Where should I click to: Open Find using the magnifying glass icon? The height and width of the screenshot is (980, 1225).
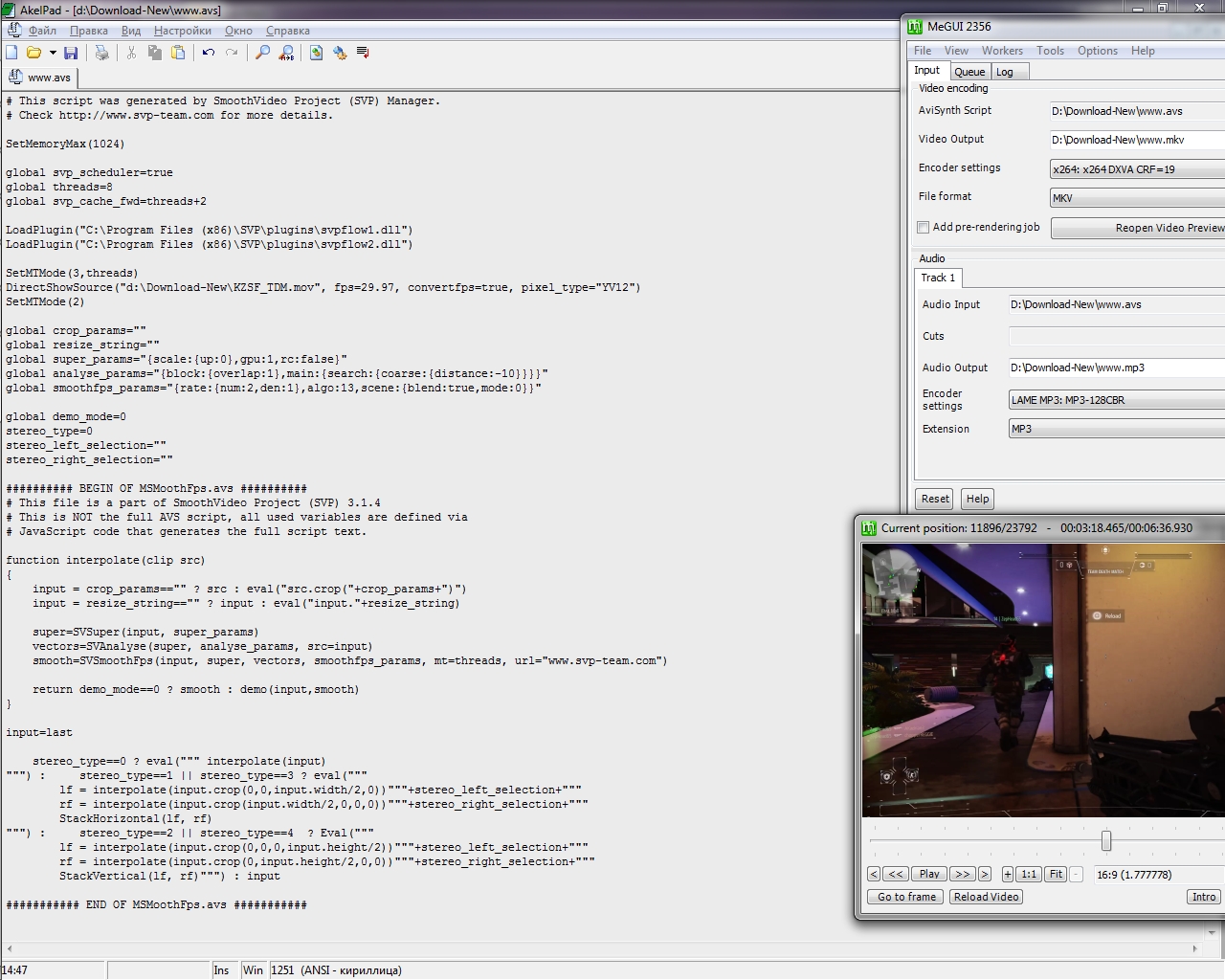pyautogui.click(x=262, y=53)
